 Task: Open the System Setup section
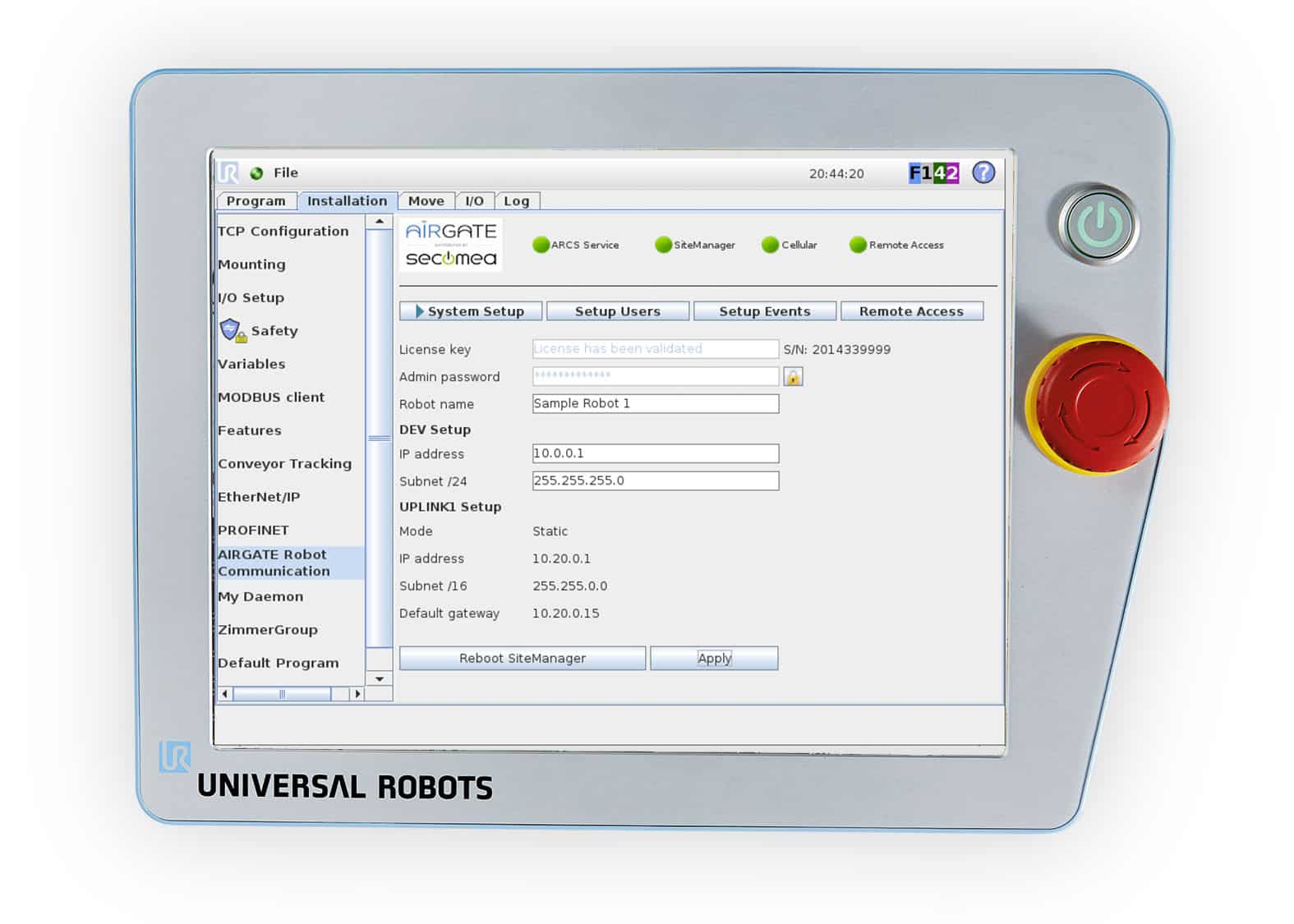pyautogui.click(x=471, y=311)
